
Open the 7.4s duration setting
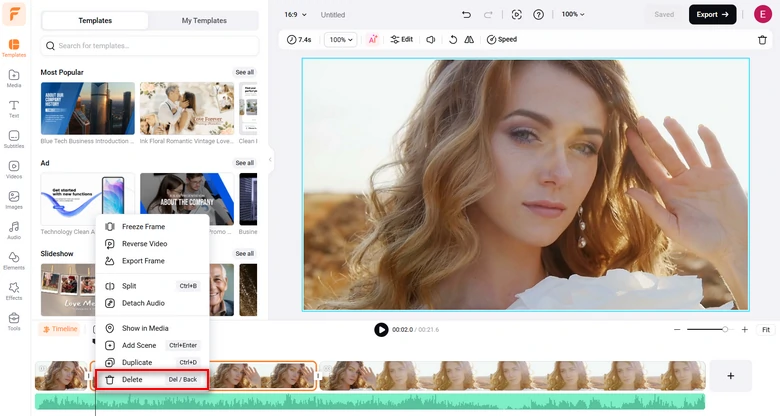(299, 39)
